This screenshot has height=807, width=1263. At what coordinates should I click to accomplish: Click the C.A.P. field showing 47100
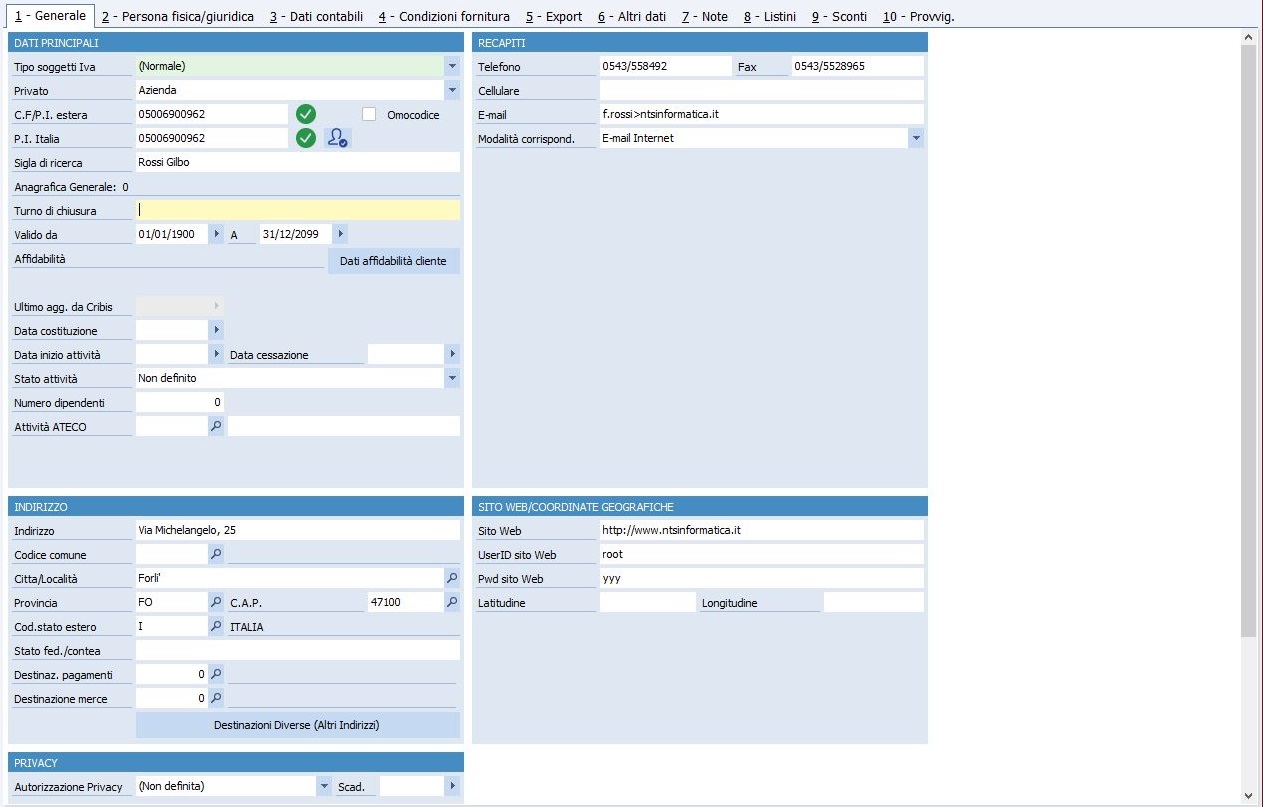click(x=406, y=602)
